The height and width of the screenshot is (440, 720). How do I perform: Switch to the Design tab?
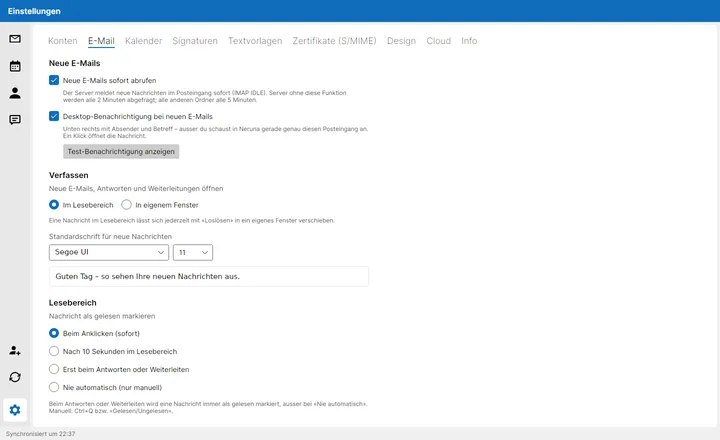tap(401, 41)
